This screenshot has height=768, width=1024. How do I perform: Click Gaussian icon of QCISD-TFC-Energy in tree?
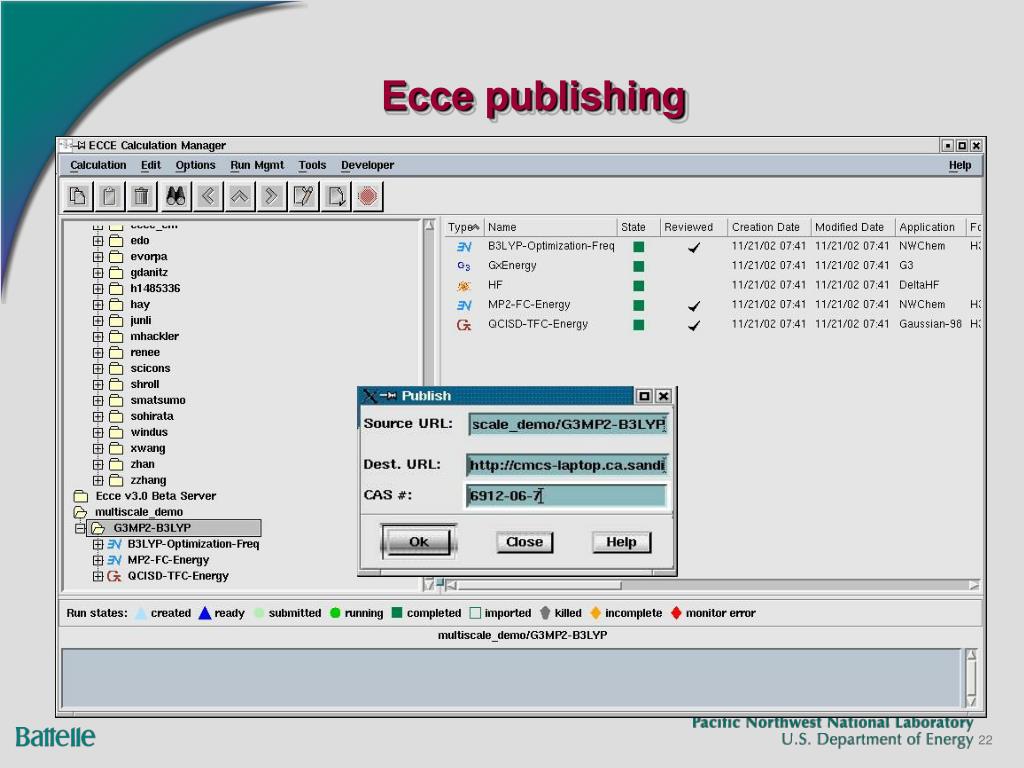click(114, 576)
